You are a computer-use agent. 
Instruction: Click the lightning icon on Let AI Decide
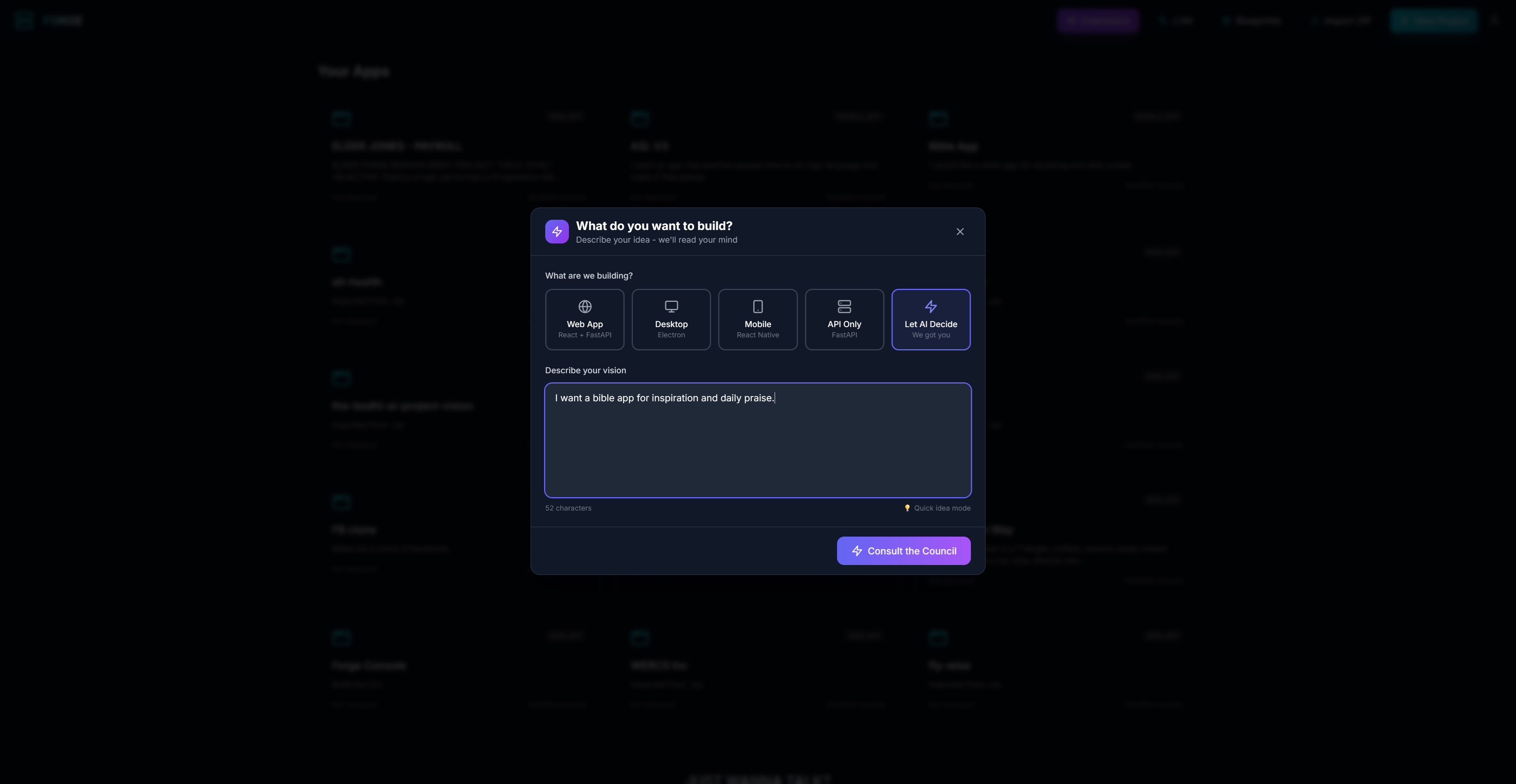click(x=931, y=307)
